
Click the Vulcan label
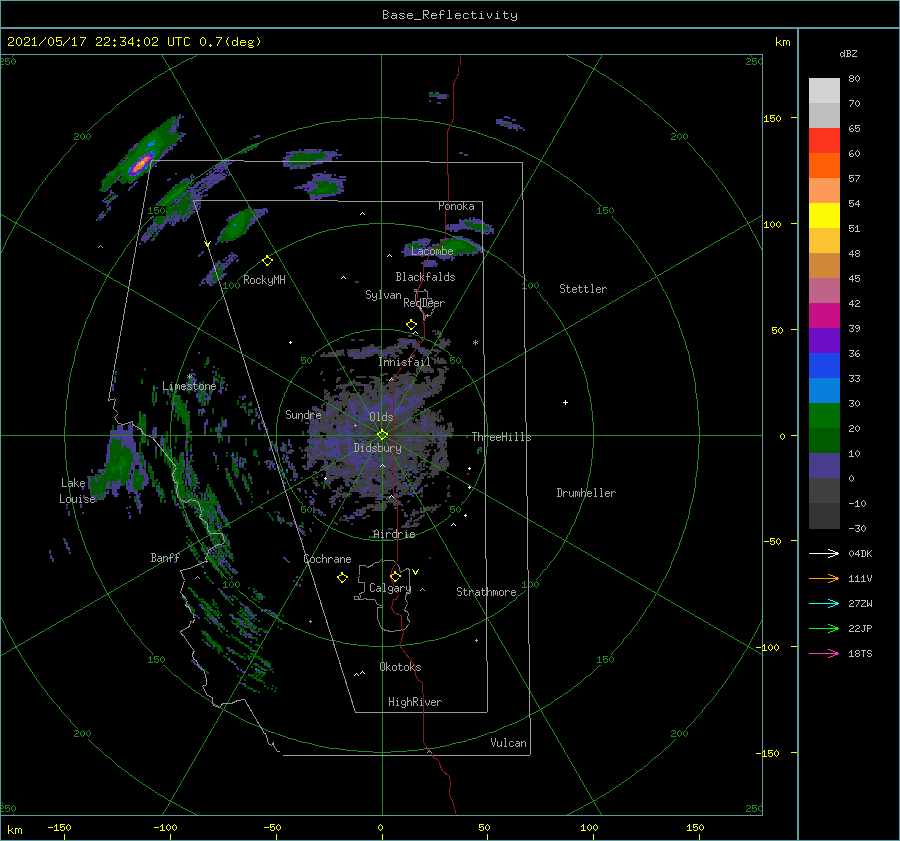[x=508, y=743]
